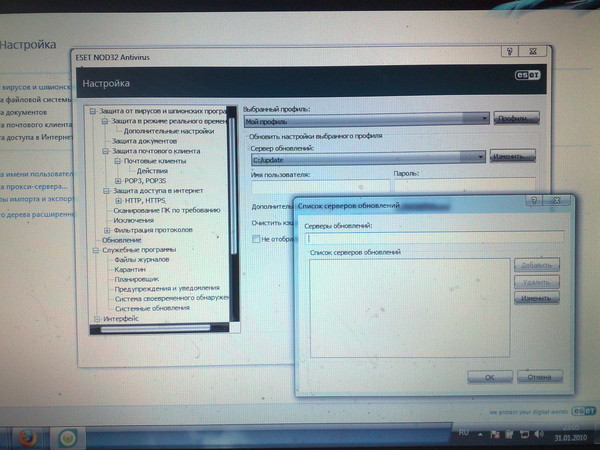Click 'о дерева расширенн...' link in background window
The height and width of the screenshot is (450, 600).
click(37, 215)
